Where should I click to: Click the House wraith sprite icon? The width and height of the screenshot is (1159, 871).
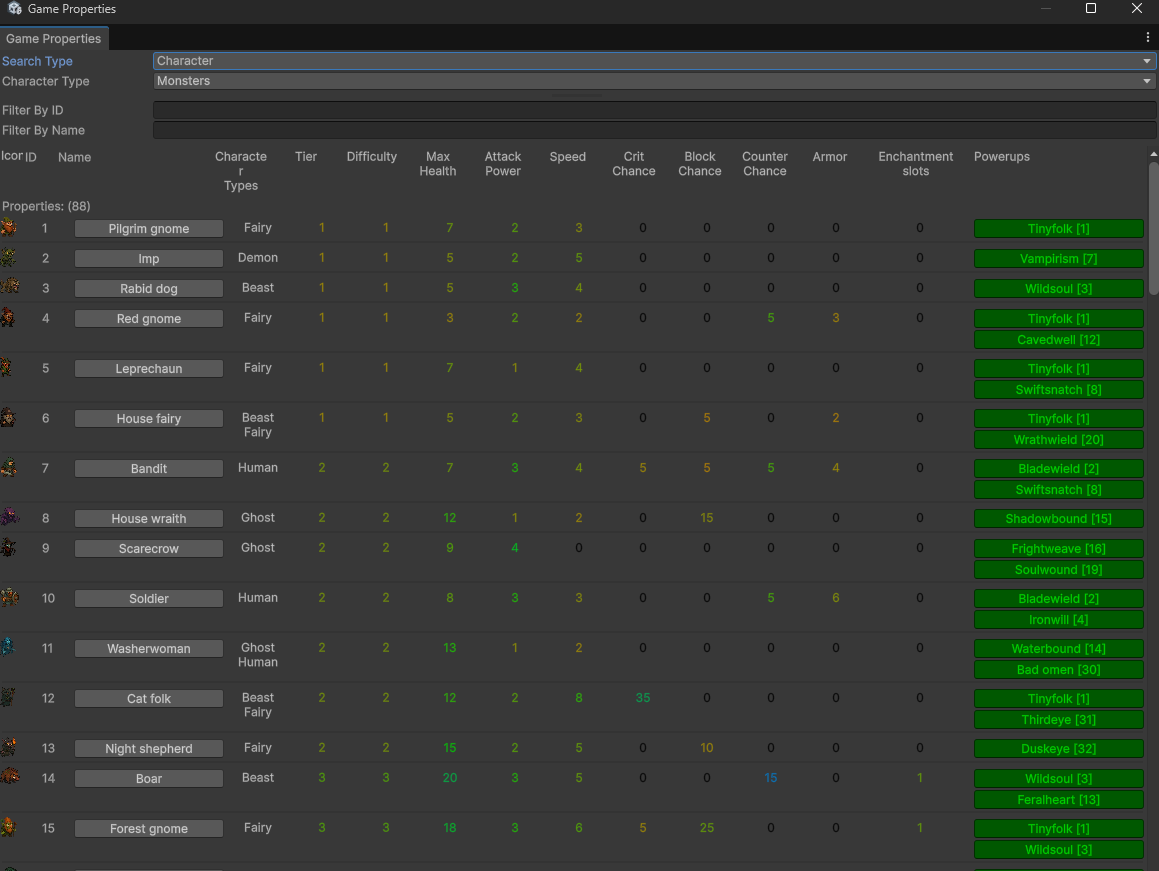[x=9, y=517]
